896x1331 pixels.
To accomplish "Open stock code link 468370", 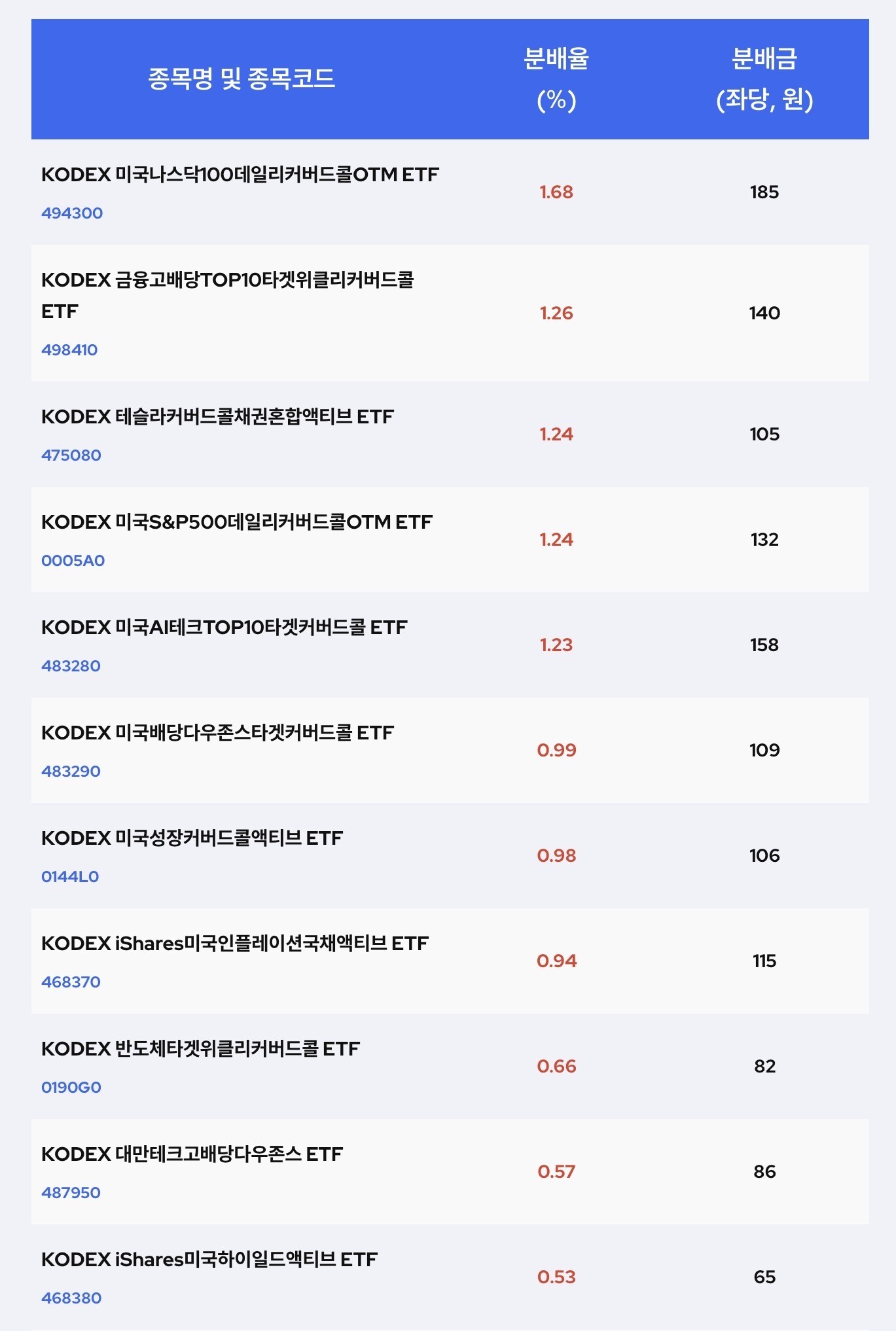I will click(x=71, y=982).
